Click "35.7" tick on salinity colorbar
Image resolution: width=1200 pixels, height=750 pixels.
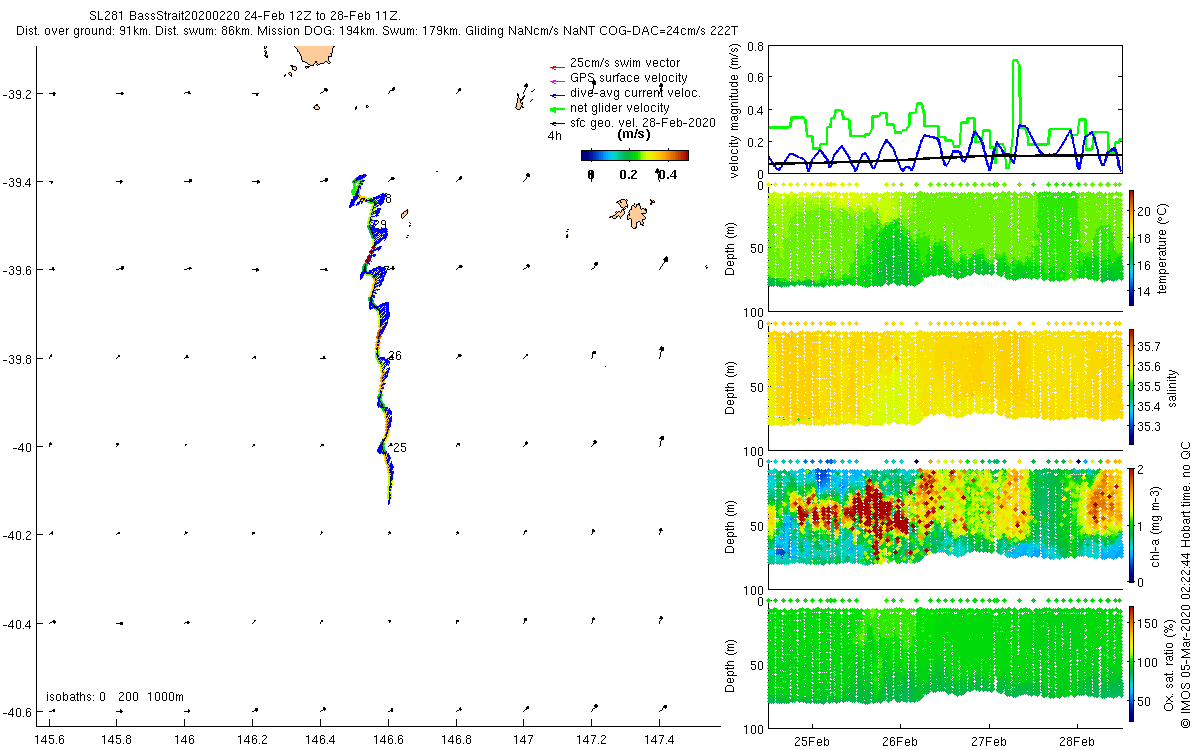pyautogui.click(x=1150, y=345)
